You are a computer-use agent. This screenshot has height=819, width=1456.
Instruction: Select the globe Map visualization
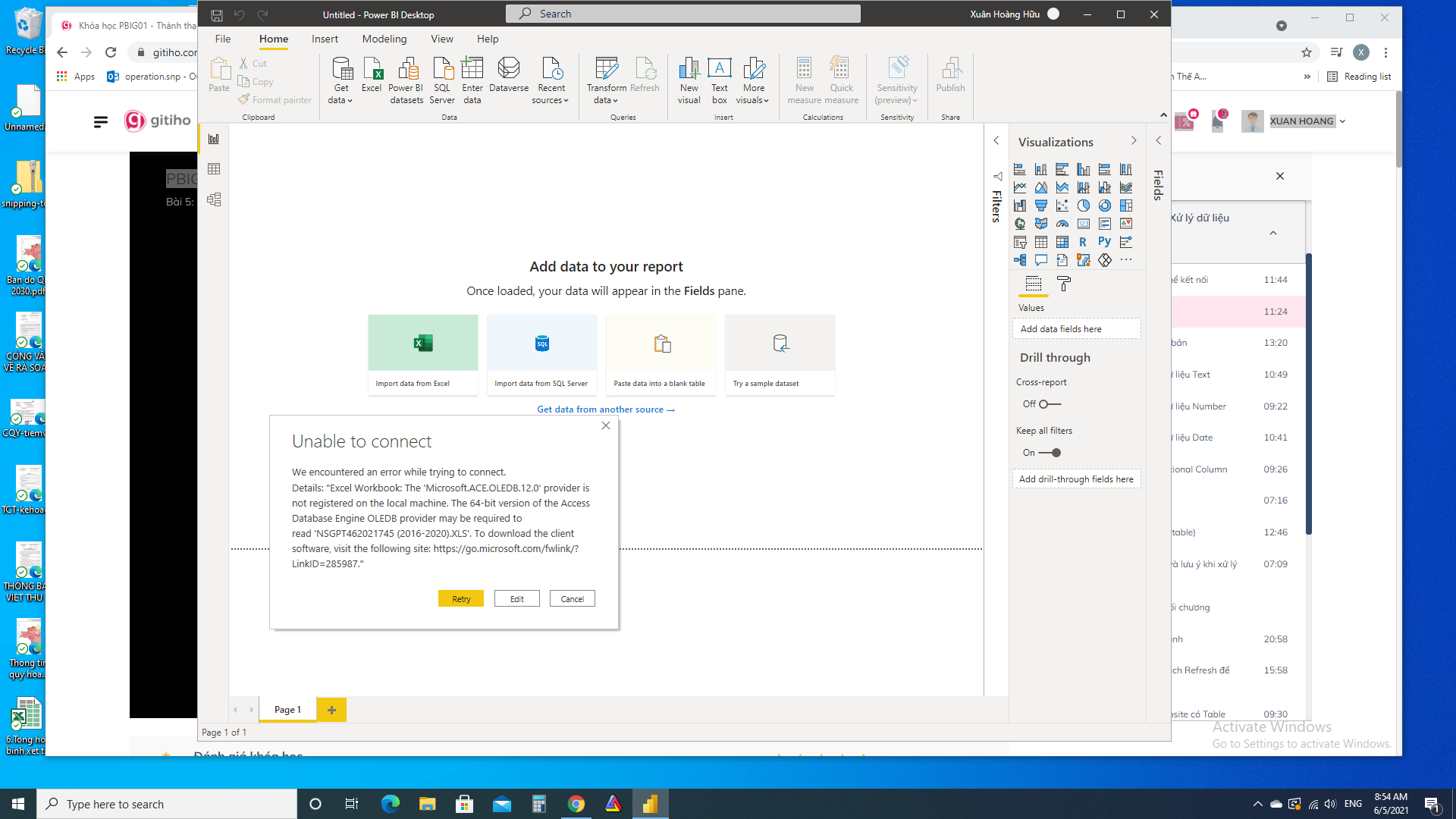click(x=1020, y=224)
